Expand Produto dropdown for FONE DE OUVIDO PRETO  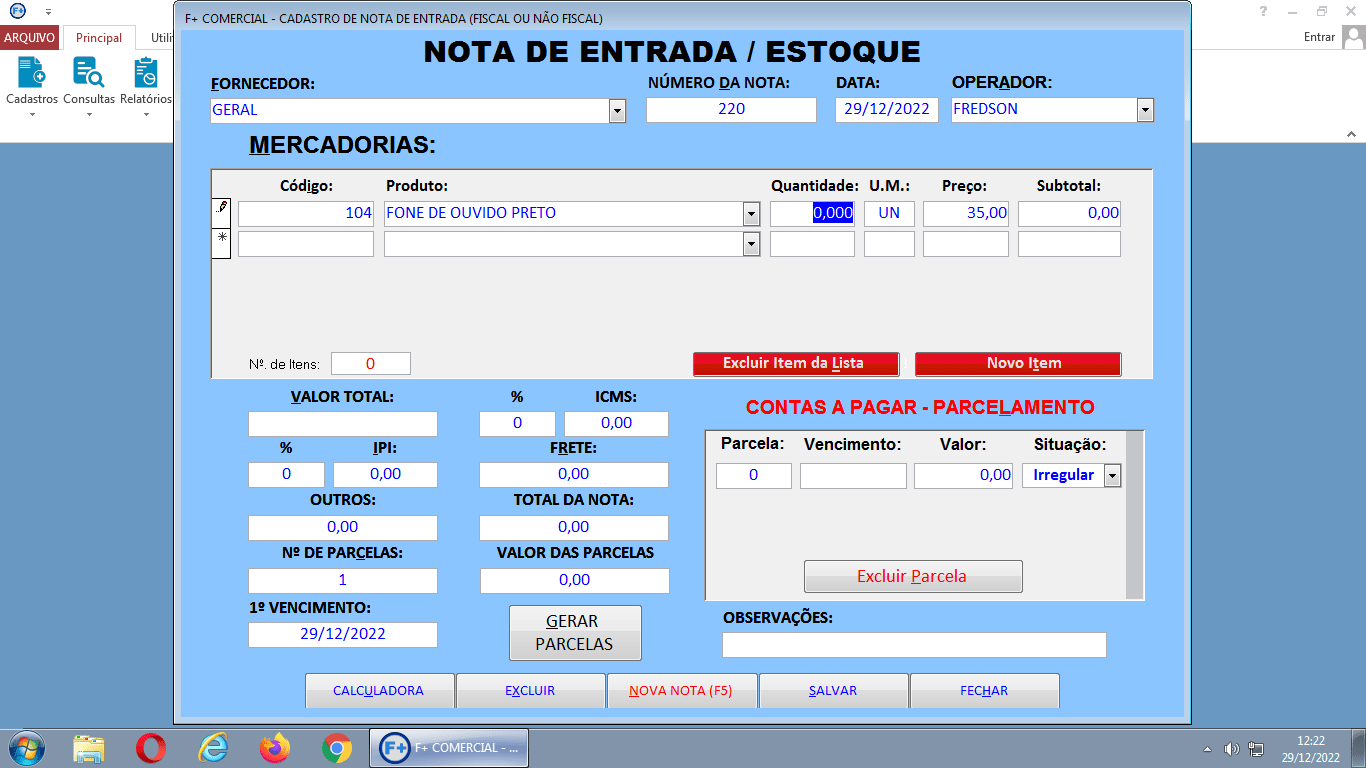coord(751,214)
